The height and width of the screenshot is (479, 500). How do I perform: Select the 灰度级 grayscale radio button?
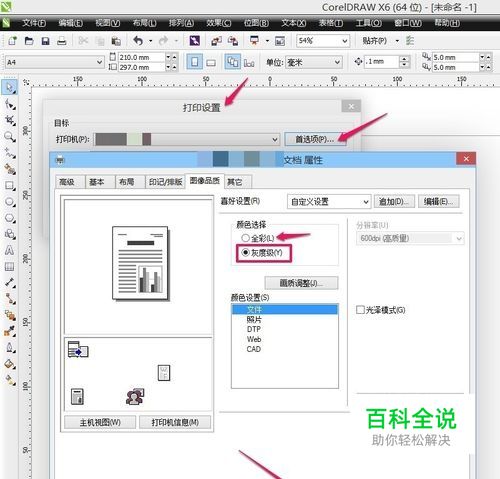pos(246,253)
